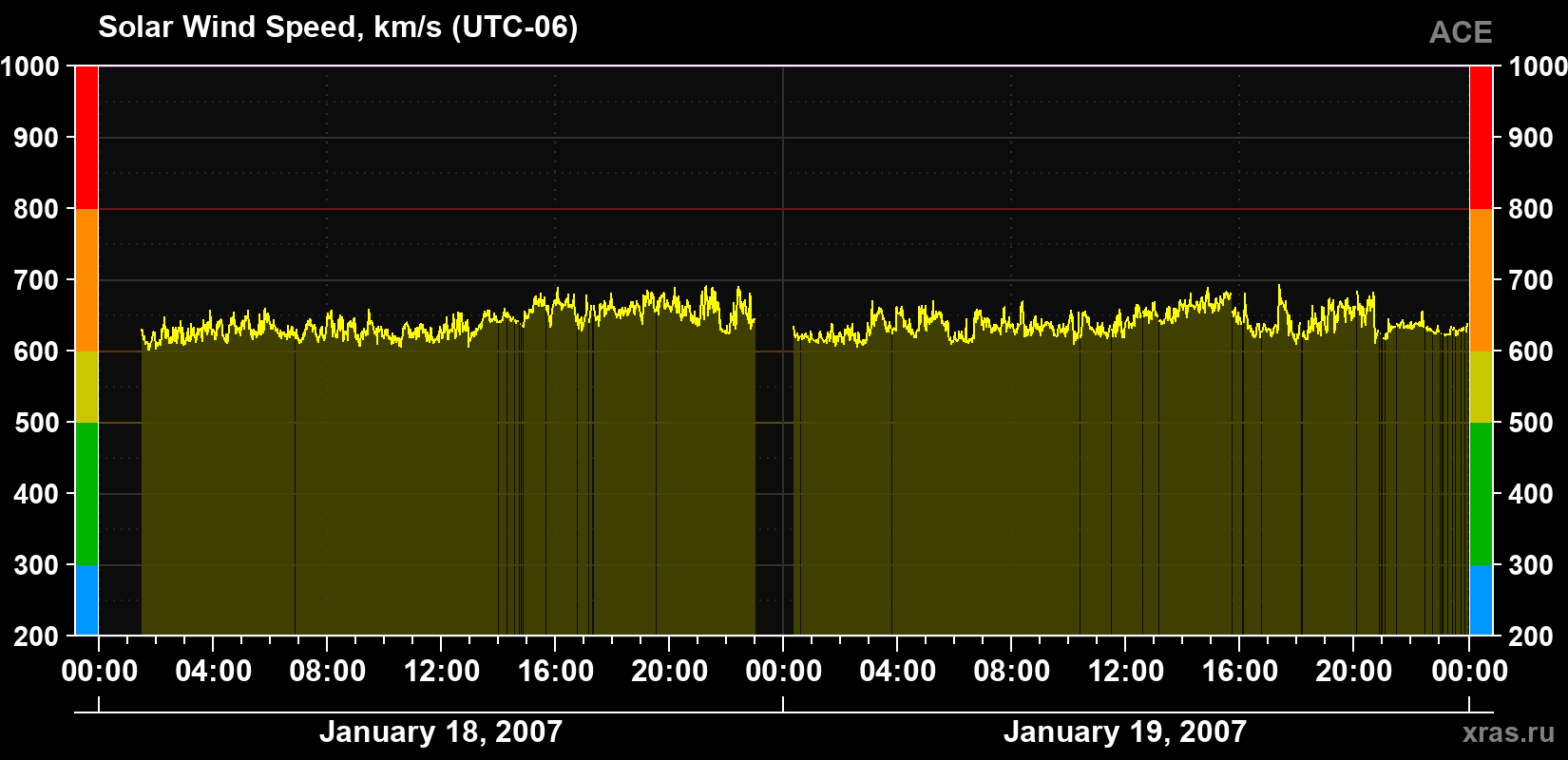1568x760 pixels.
Task: Click the '04:00' time label under January 19
Action: pos(897,672)
